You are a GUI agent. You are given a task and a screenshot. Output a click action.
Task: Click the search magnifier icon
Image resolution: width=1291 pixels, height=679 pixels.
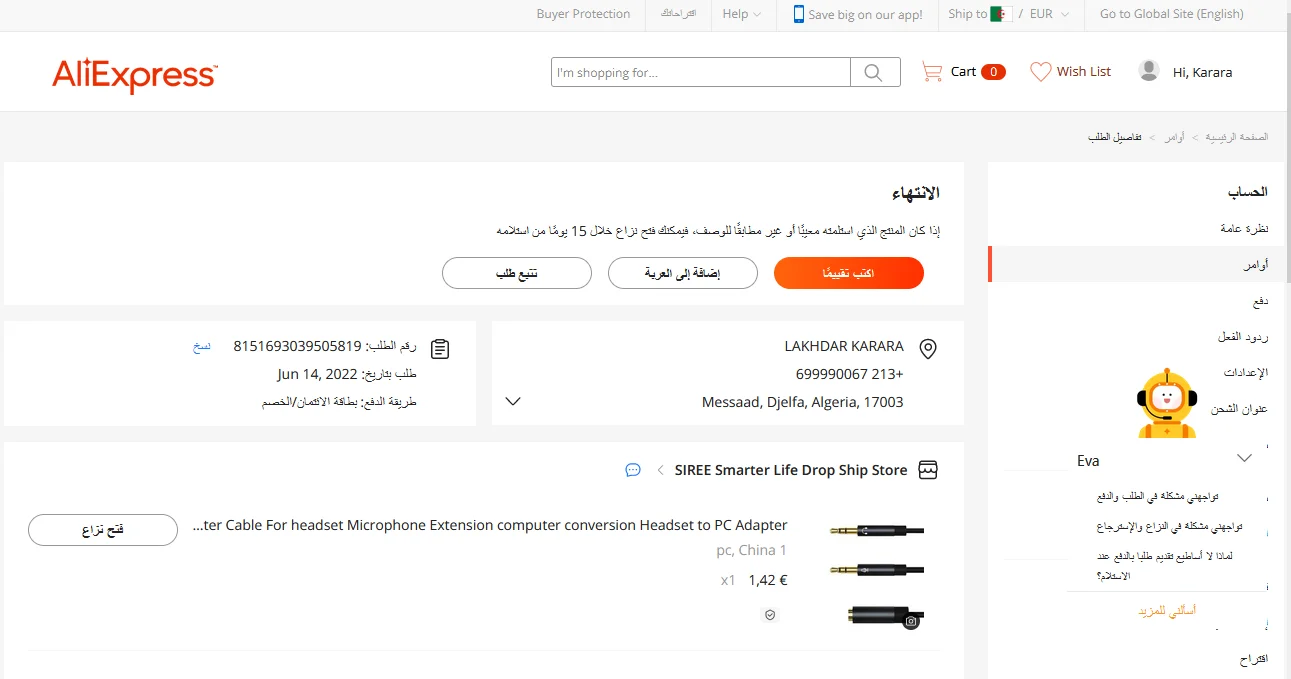(x=874, y=72)
